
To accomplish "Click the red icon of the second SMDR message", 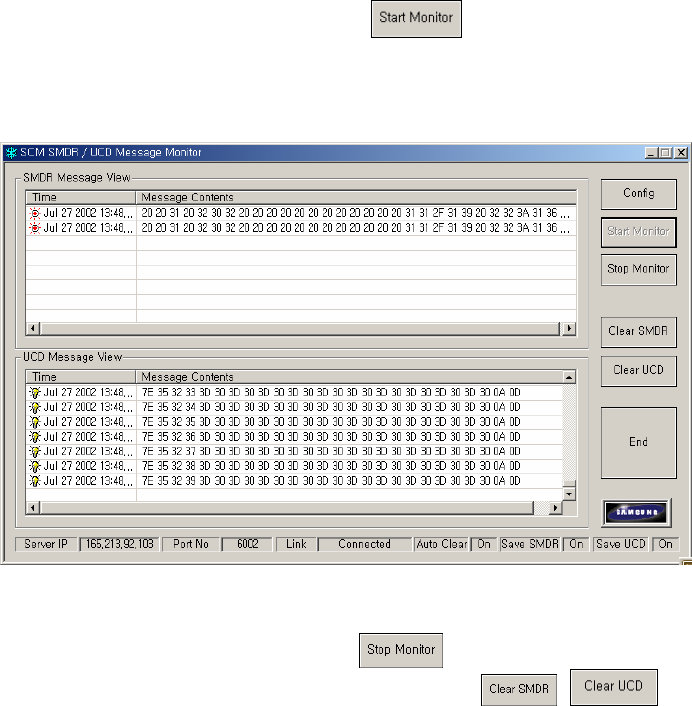I will [x=37, y=227].
